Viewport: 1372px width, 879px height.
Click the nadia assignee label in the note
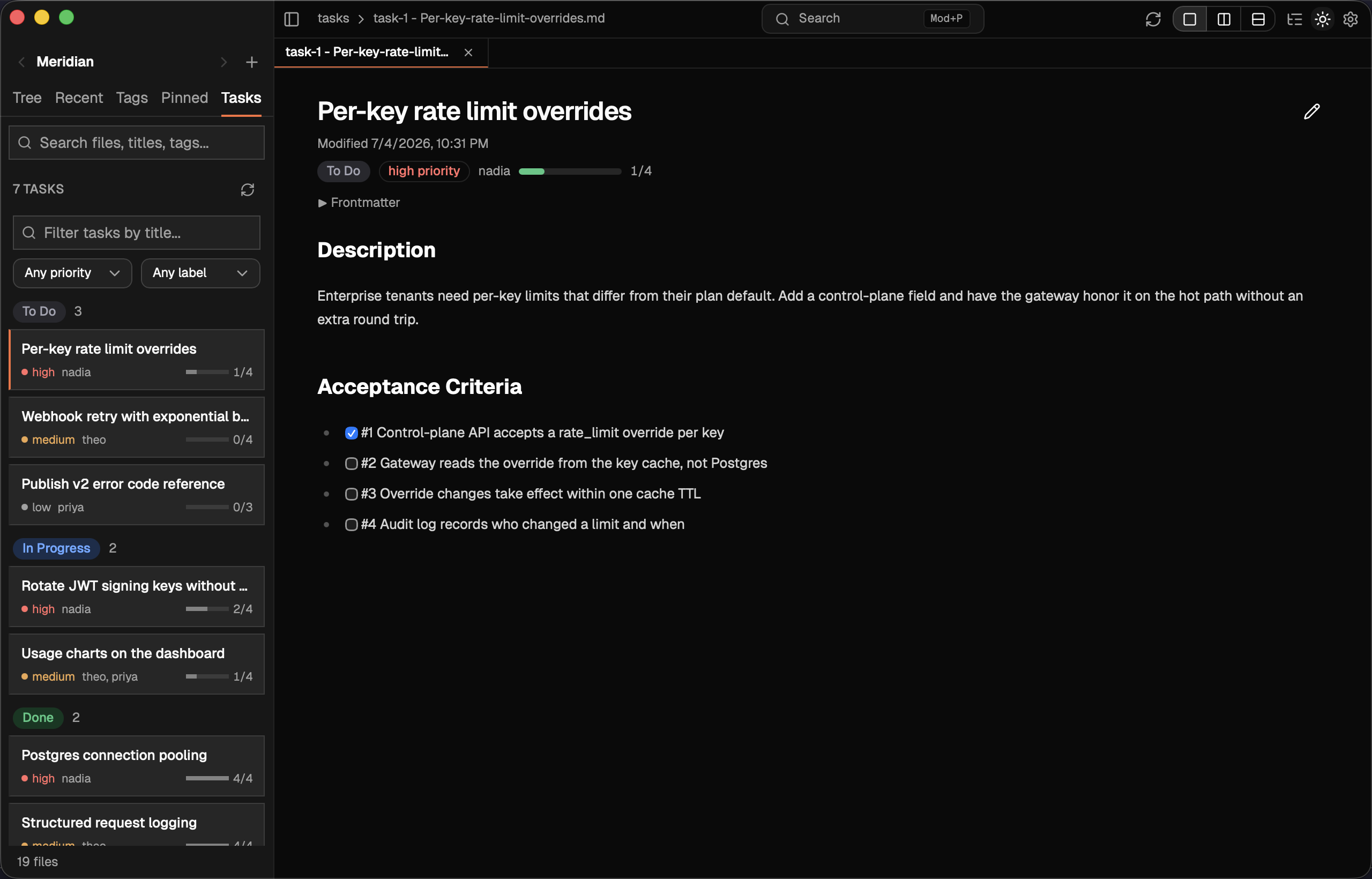pos(494,171)
